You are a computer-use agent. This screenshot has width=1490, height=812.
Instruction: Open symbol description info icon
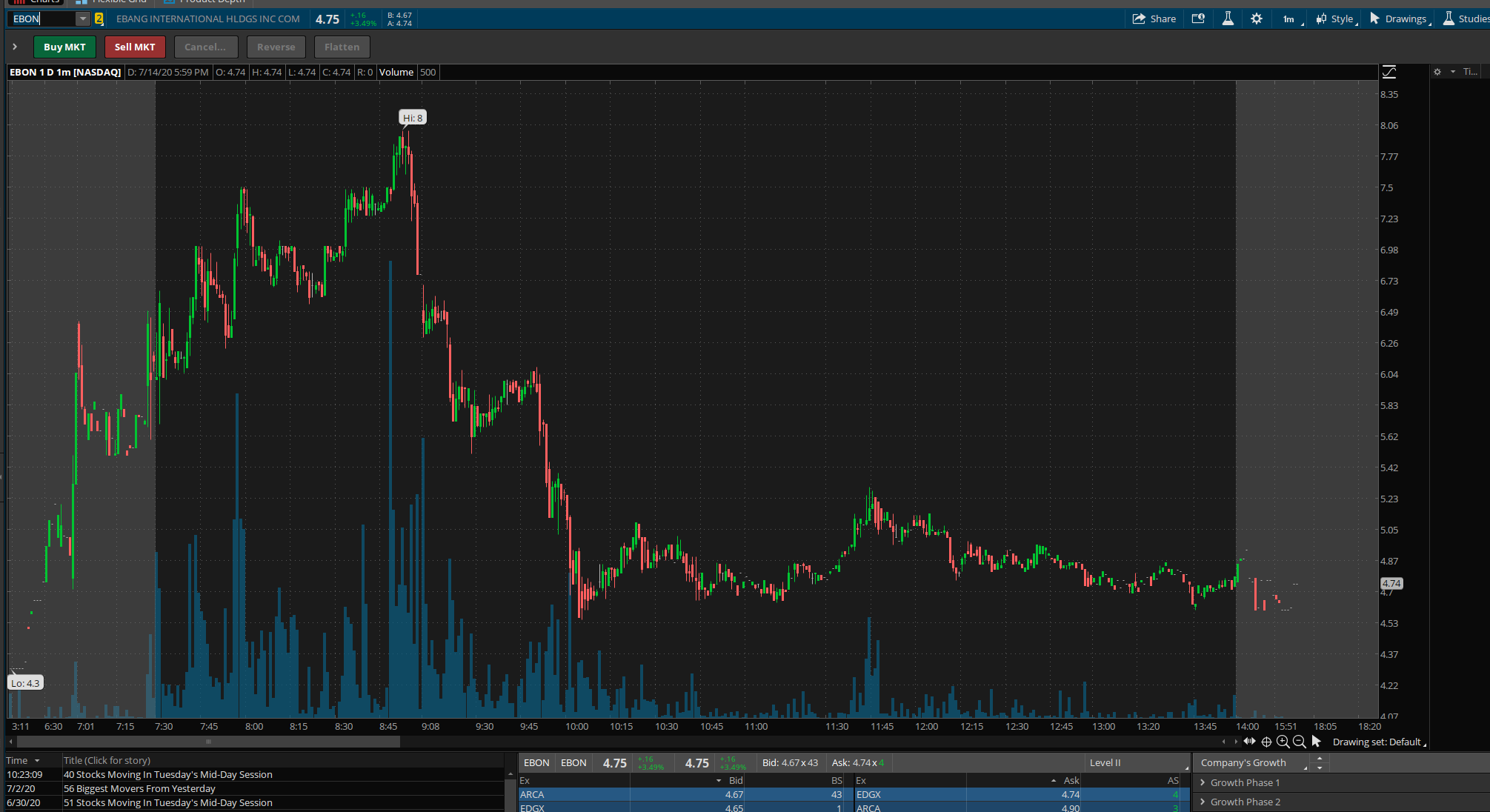point(1198,19)
